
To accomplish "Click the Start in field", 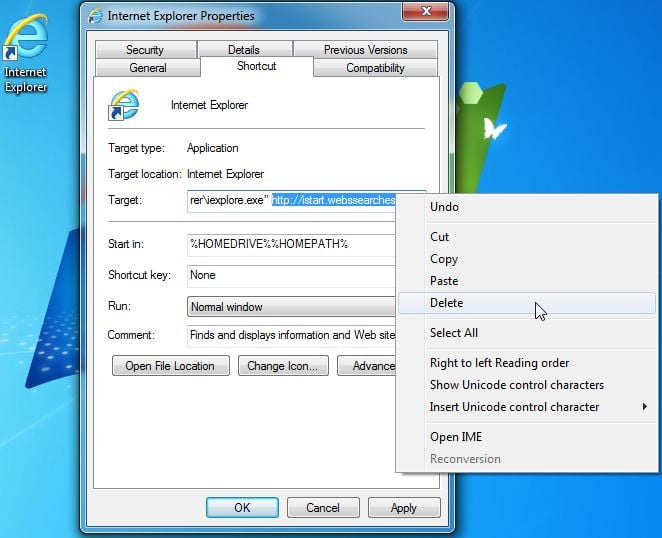I will pyautogui.click(x=291, y=245).
